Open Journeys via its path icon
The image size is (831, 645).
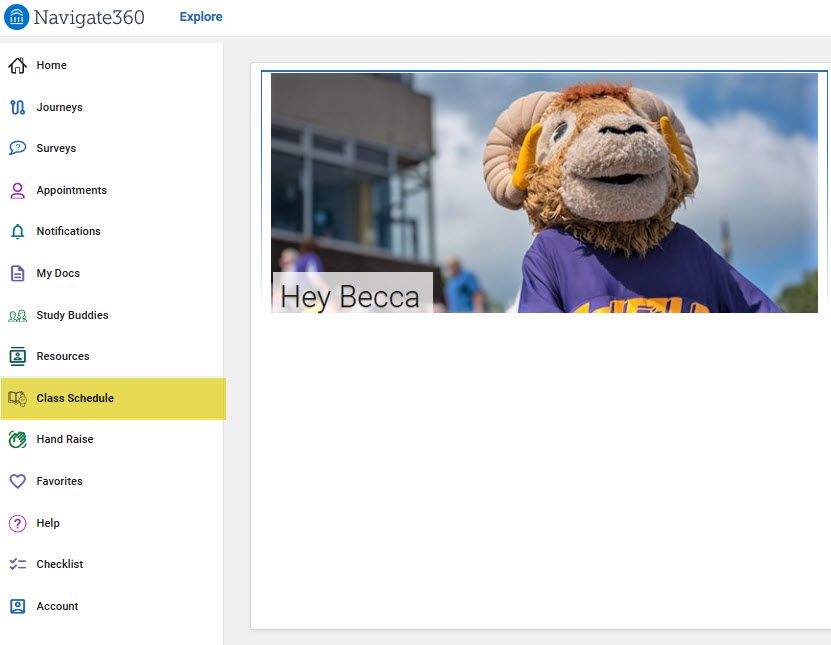pyautogui.click(x=17, y=107)
